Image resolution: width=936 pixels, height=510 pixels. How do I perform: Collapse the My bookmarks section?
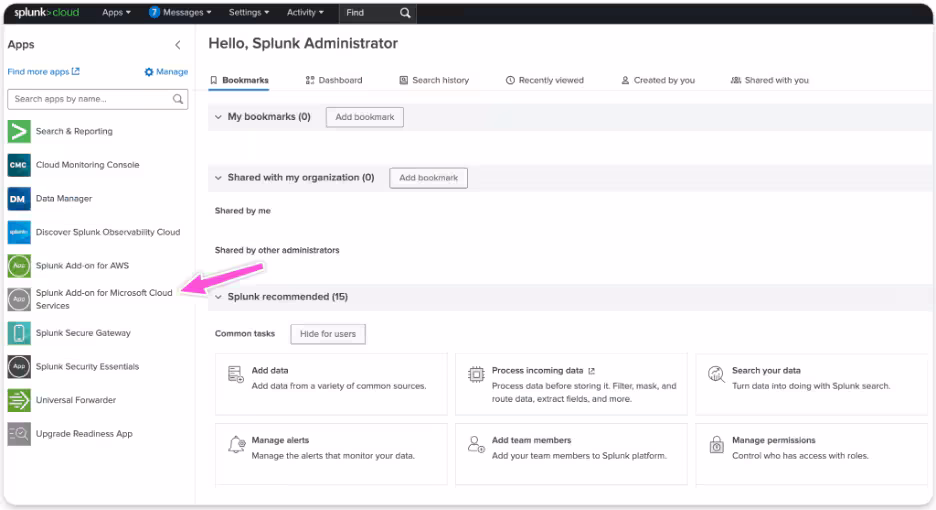coord(218,117)
